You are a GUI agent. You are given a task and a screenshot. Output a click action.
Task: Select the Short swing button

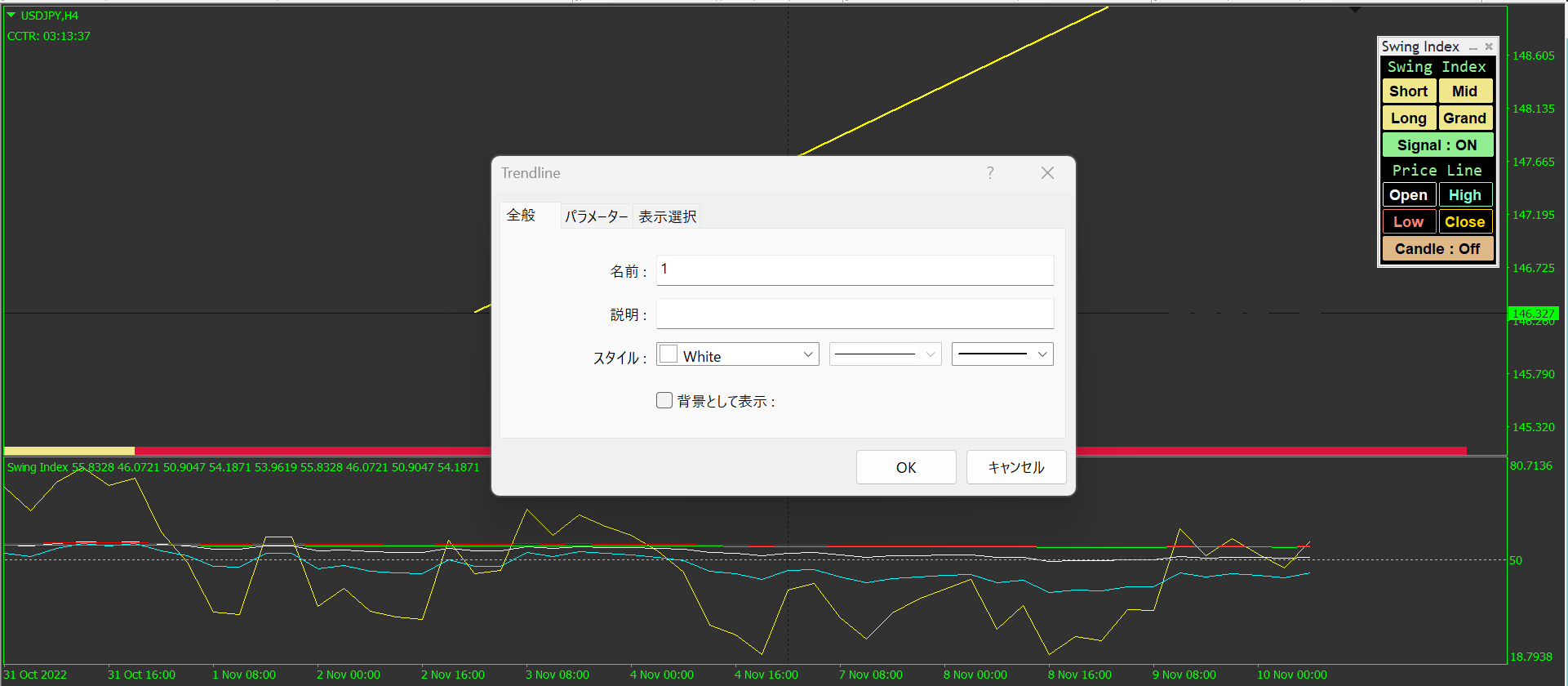[1409, 91]
